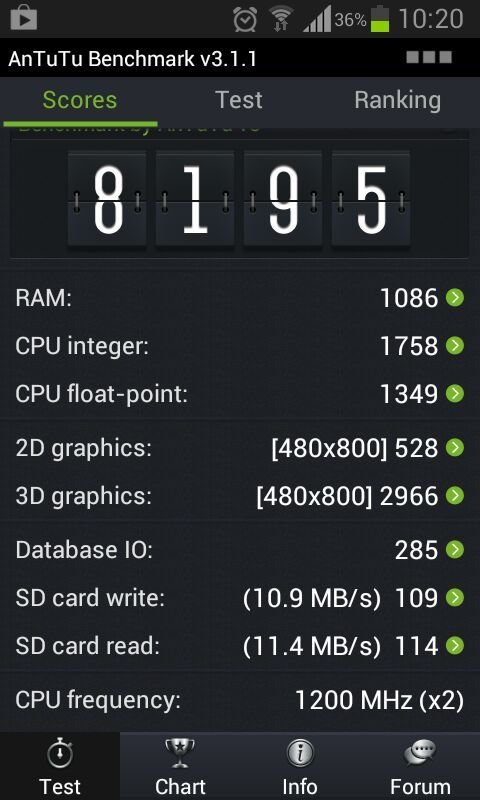Expand CPU float-point score arrow
The image size is (480, 800).
click(x=454, y=393)
